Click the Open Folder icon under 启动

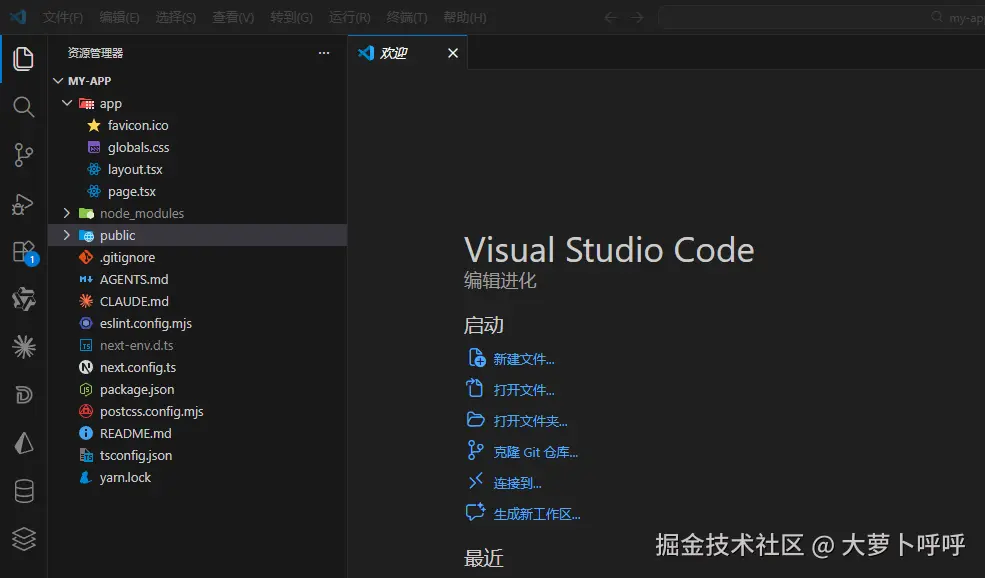[476, 420]
